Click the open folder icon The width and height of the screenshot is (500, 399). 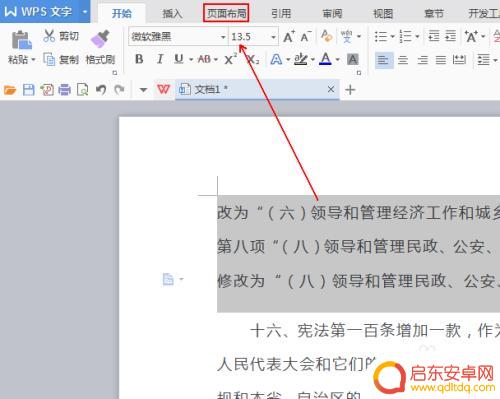10,90
